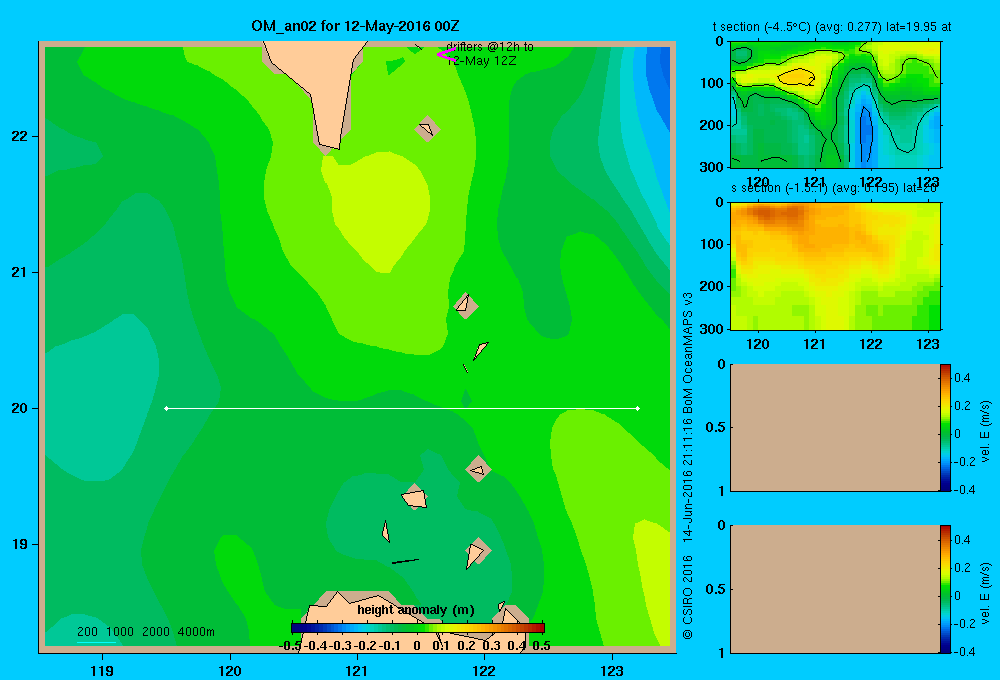Click the vertical CSIRO copyright text

(688, 466)
